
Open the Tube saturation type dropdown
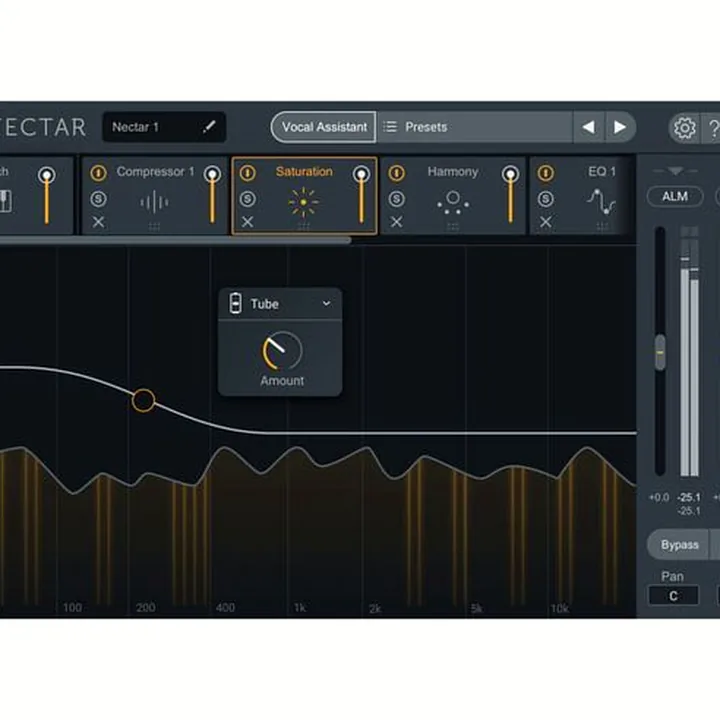click(280, 304)
